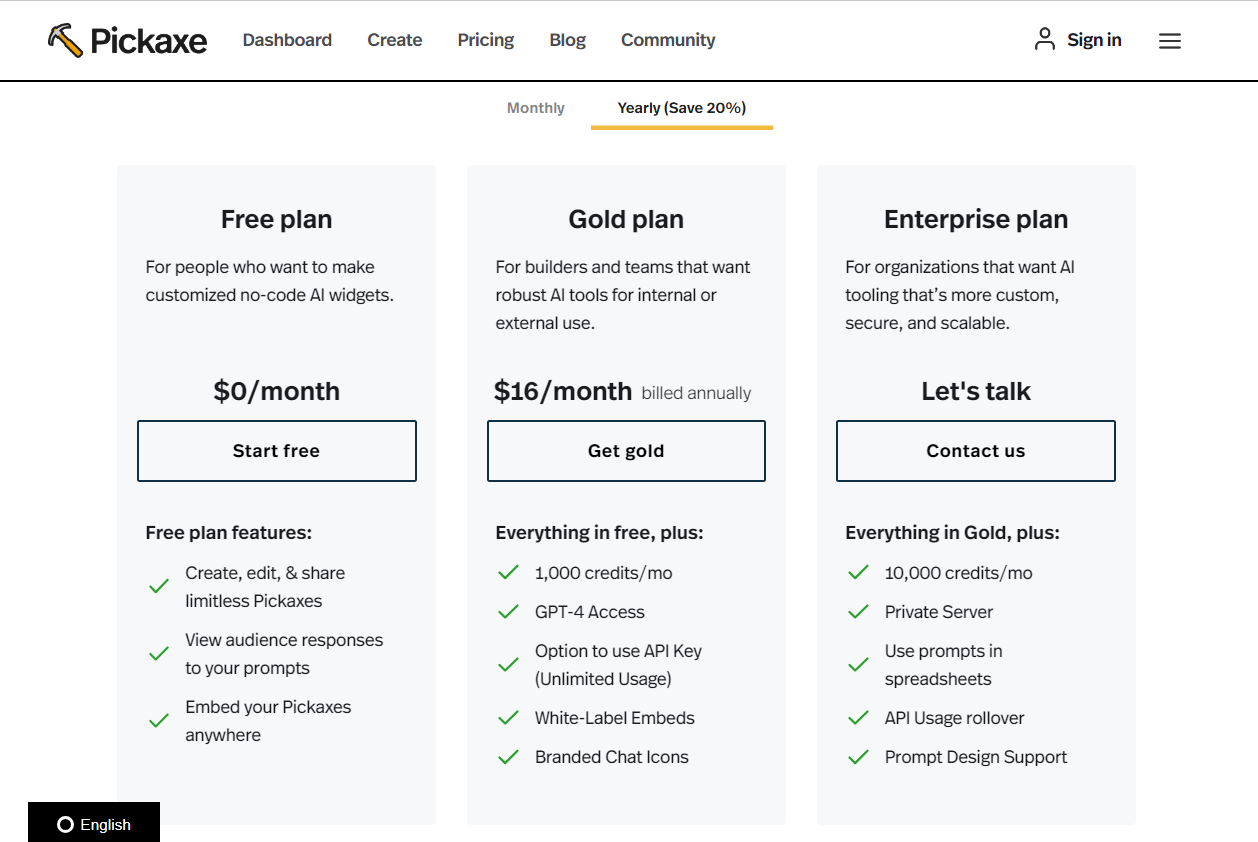
Task: Click Everything in free, plus: label
Action: tap(600, 533)
